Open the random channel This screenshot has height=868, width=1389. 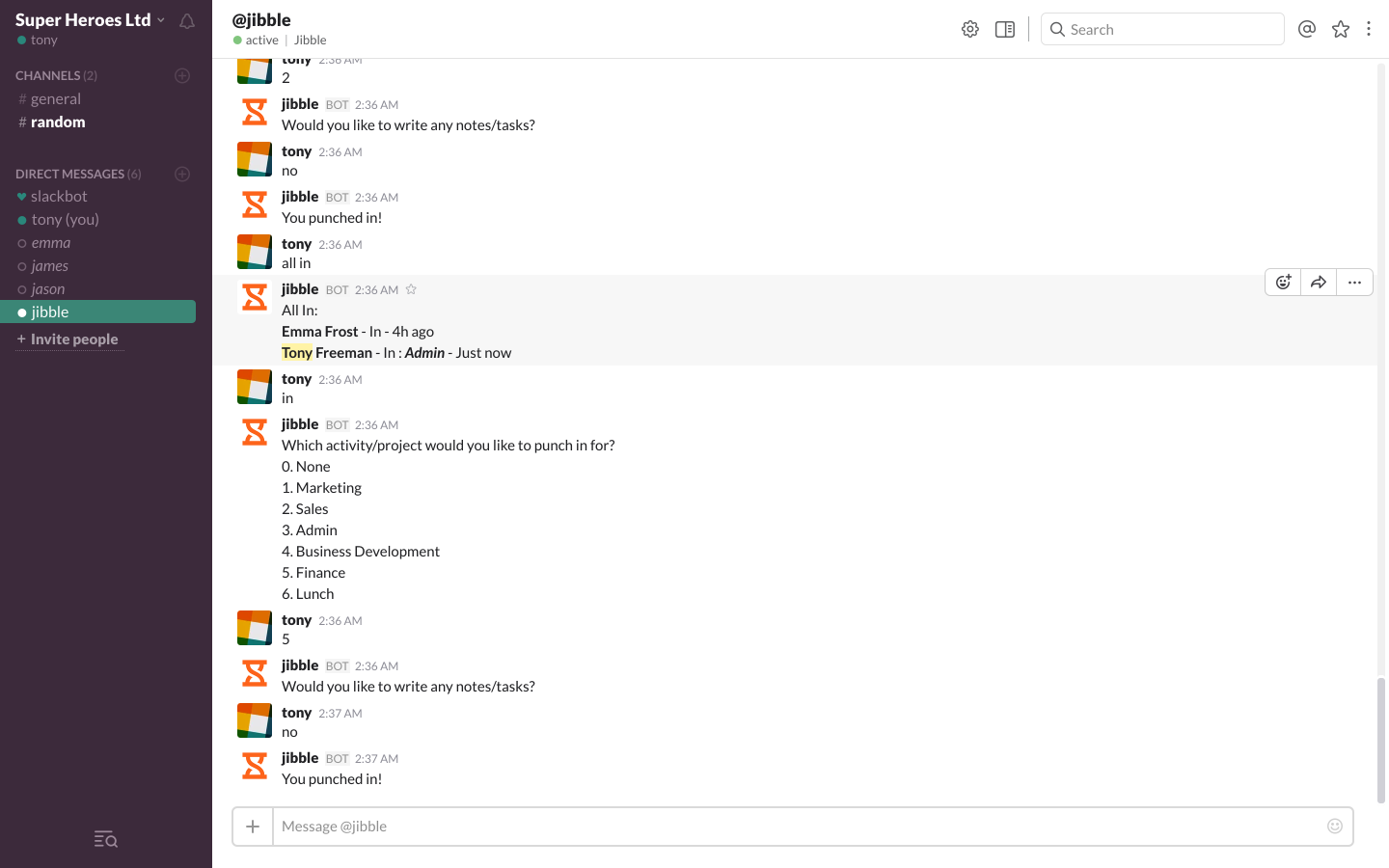[58, 122]
